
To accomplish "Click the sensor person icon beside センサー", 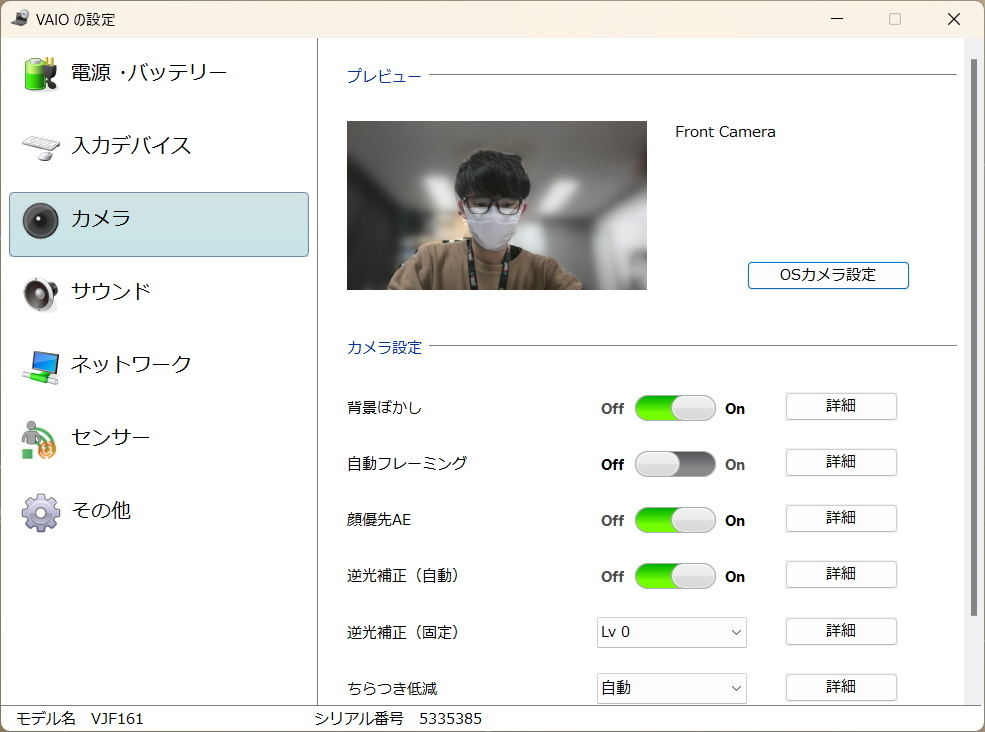I will pyautogui.click(x=39, y=440).
